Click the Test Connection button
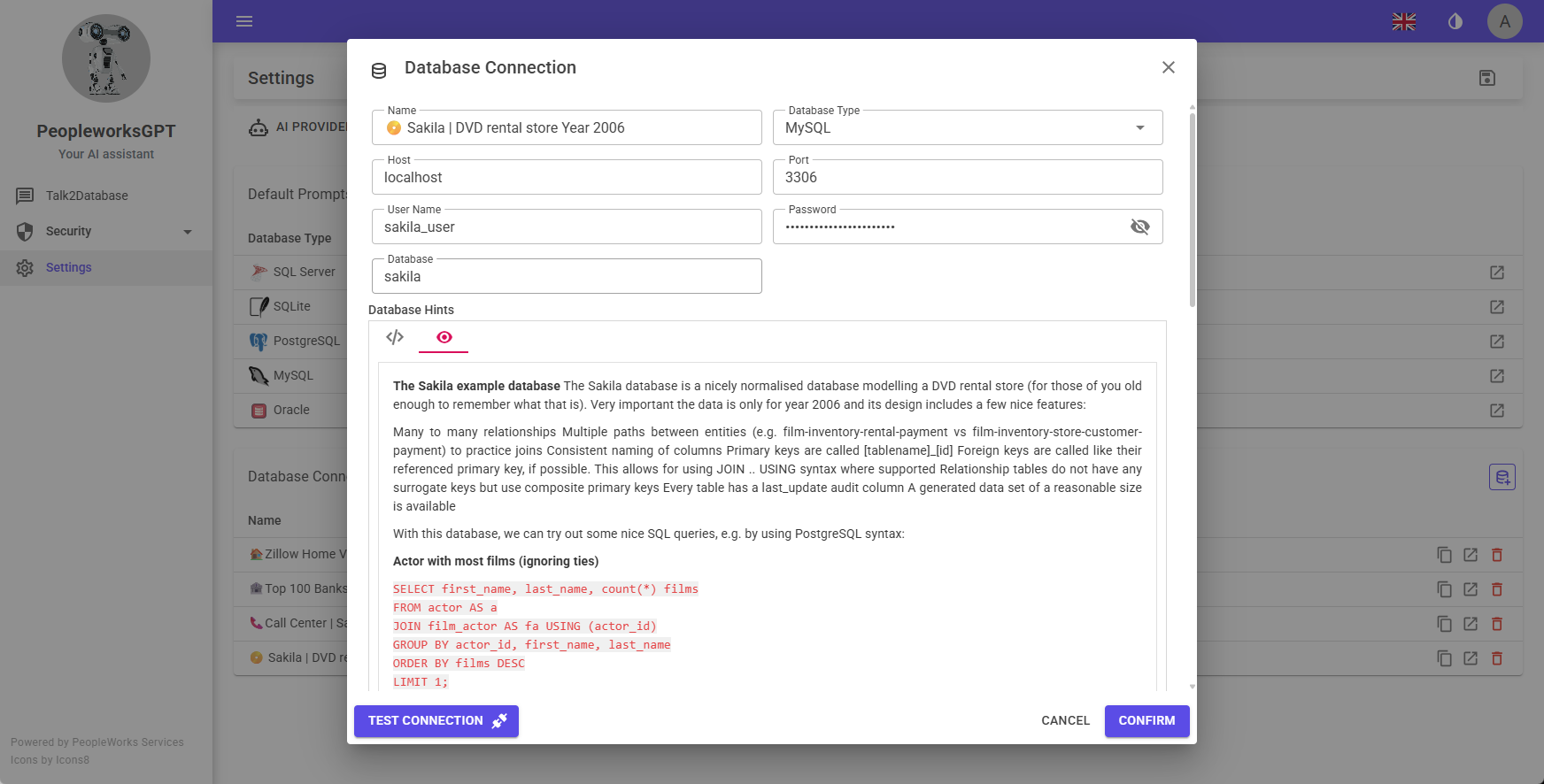The height and width of the screenshot is (784, 1544). click(x=436, y=721)
